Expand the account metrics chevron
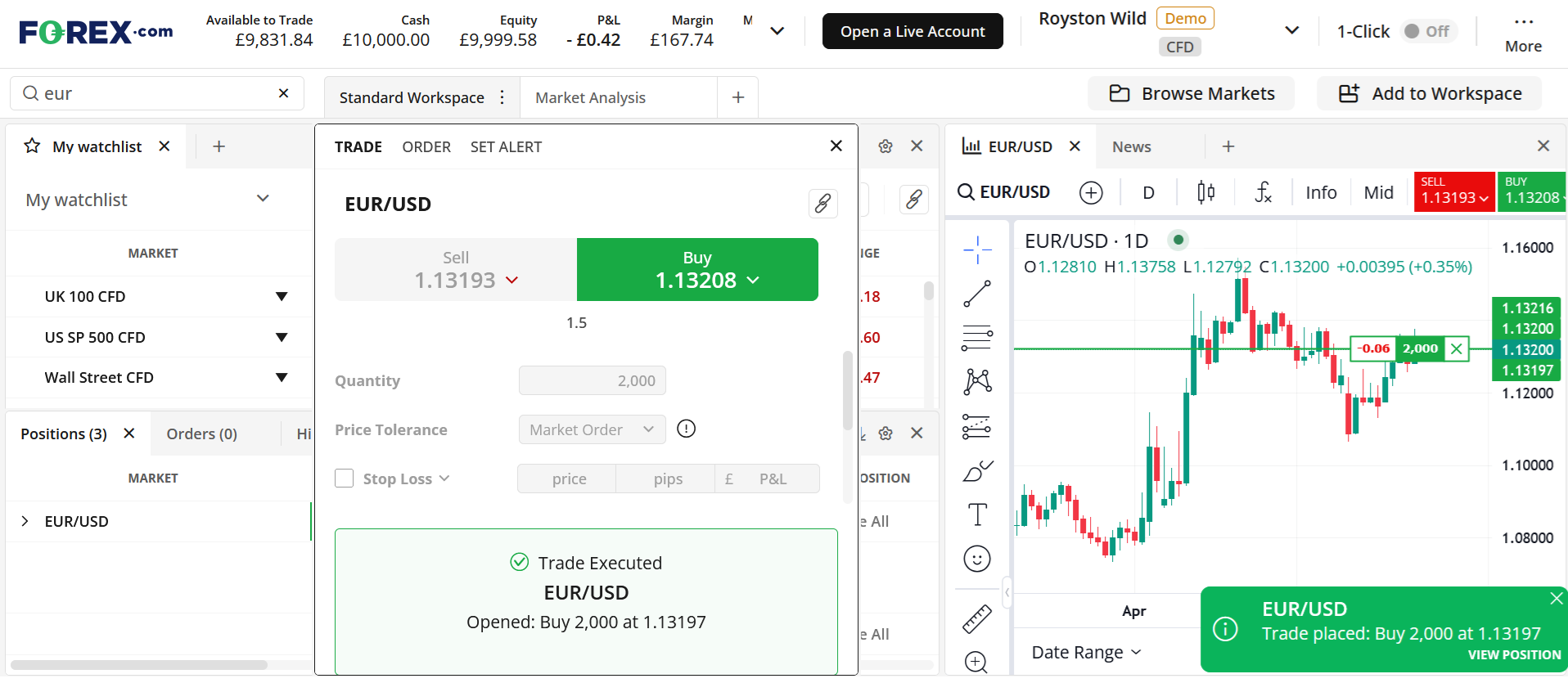This screenshot has width=1568, height=683. [777, 31]
